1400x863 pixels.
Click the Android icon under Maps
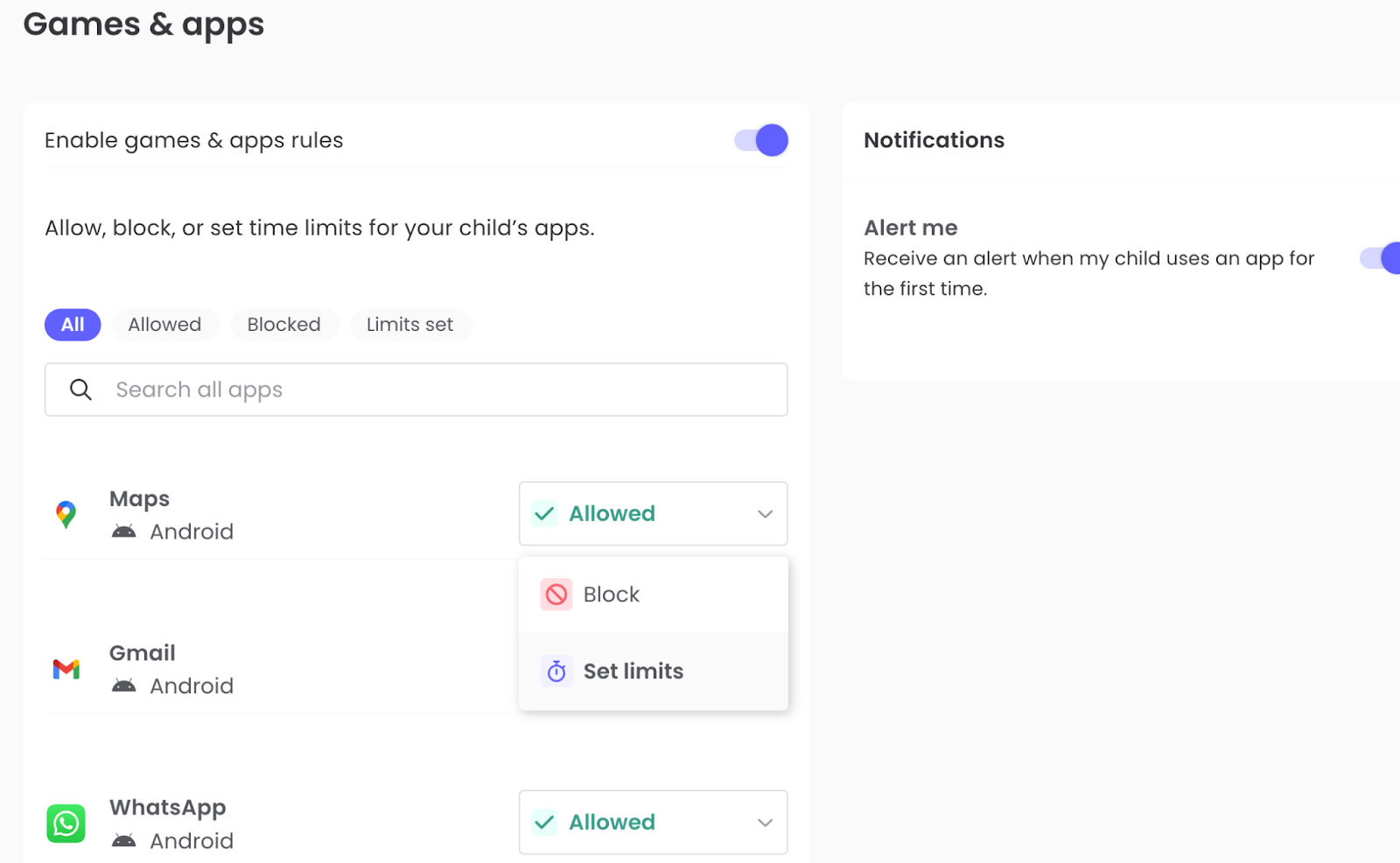[x=123, y=531]
